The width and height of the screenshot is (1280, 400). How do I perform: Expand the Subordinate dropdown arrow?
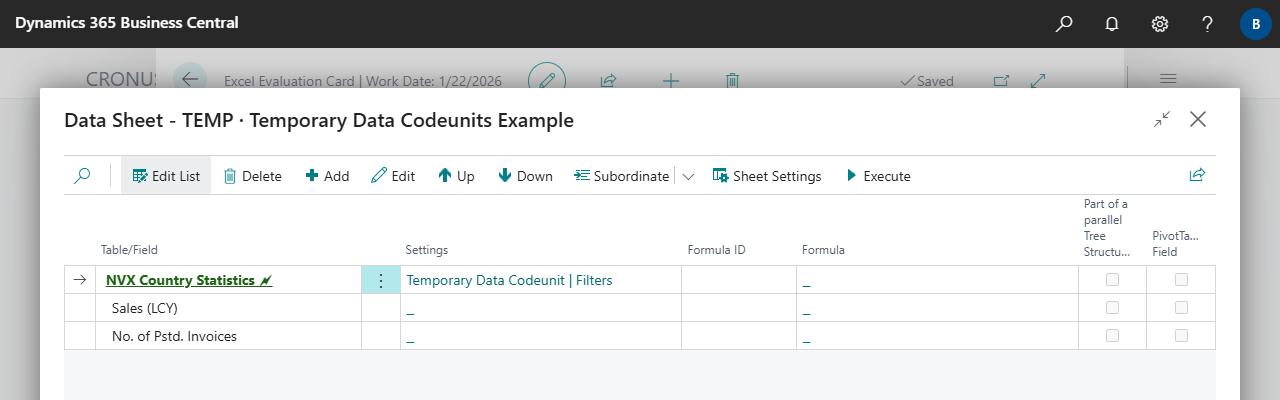click(x=688, y=176)
